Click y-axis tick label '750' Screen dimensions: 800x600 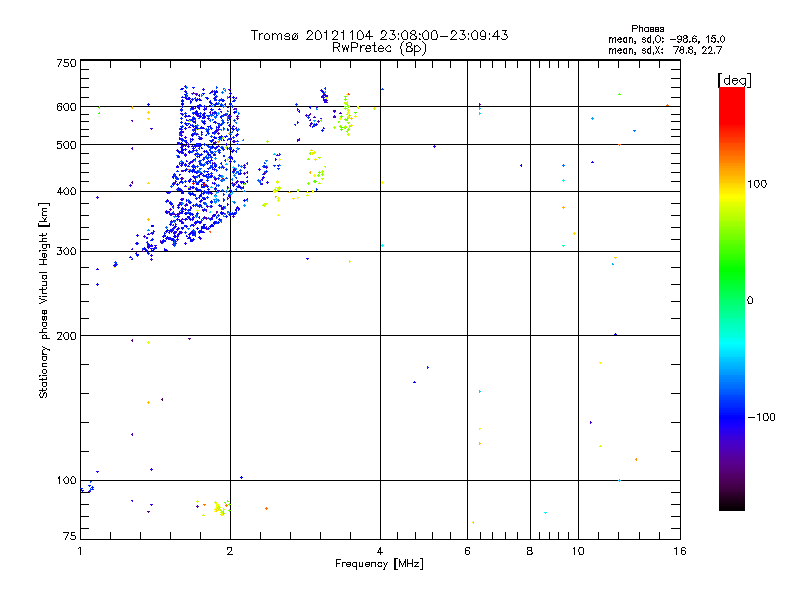[66, 63]
